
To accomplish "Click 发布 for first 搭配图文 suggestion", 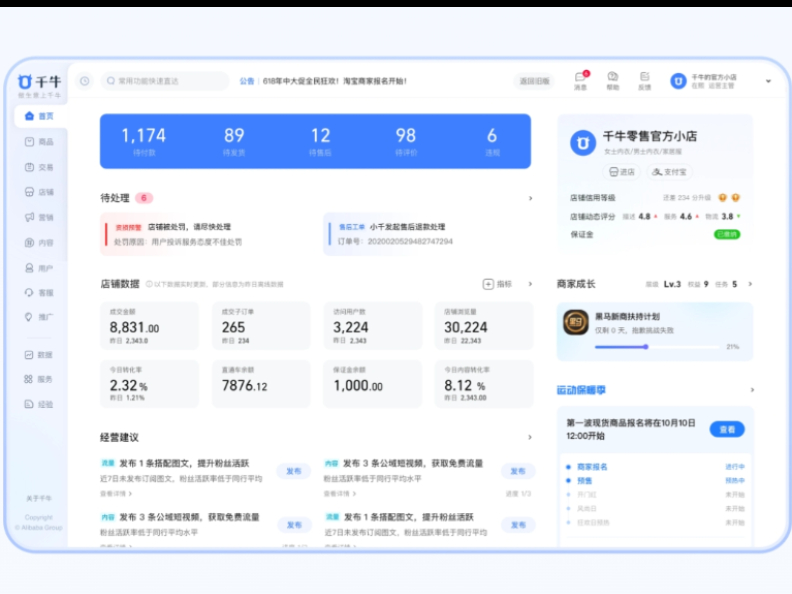I will [x=294, y=471].
